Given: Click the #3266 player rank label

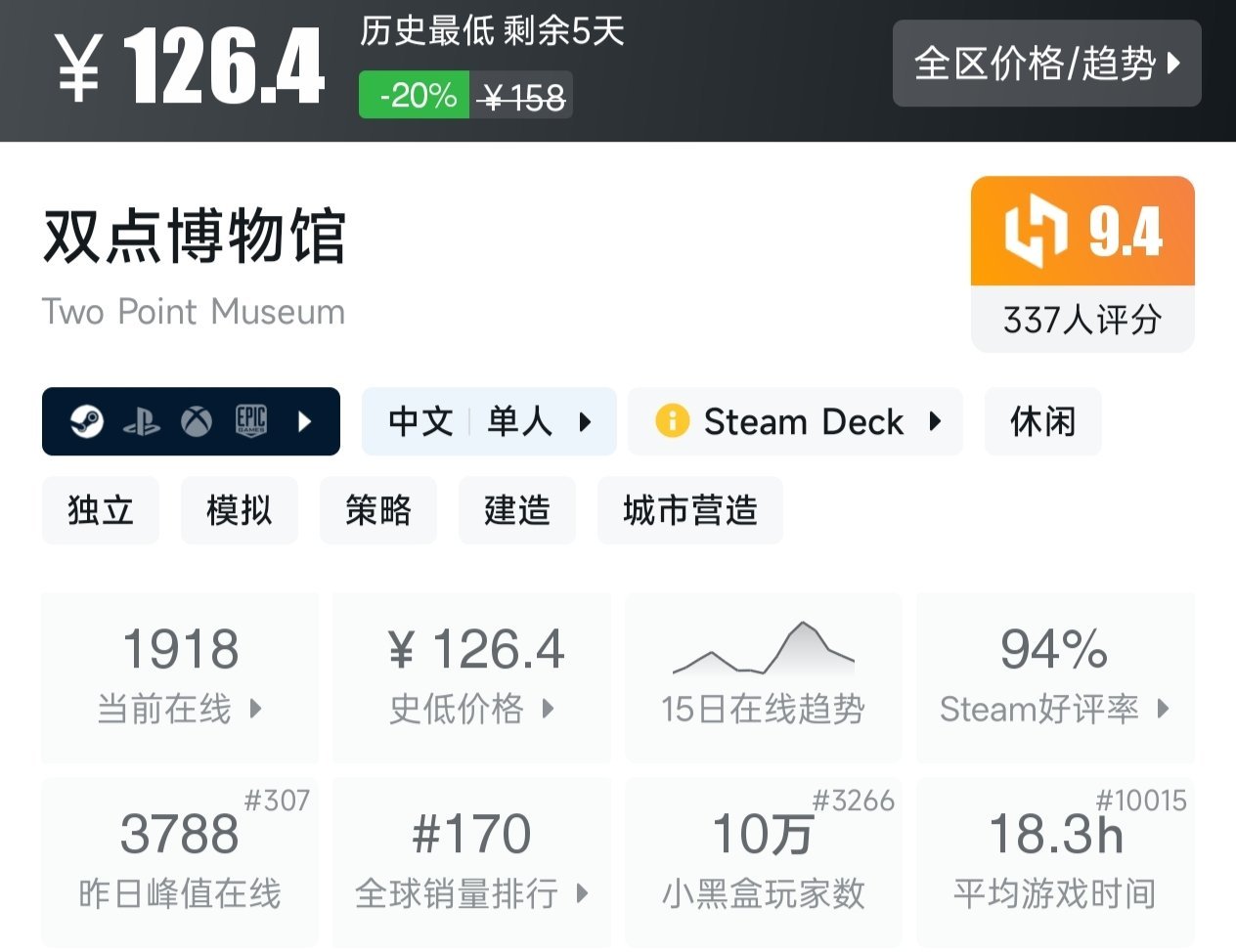Looking at the screenshot, I should coord(854,801).
